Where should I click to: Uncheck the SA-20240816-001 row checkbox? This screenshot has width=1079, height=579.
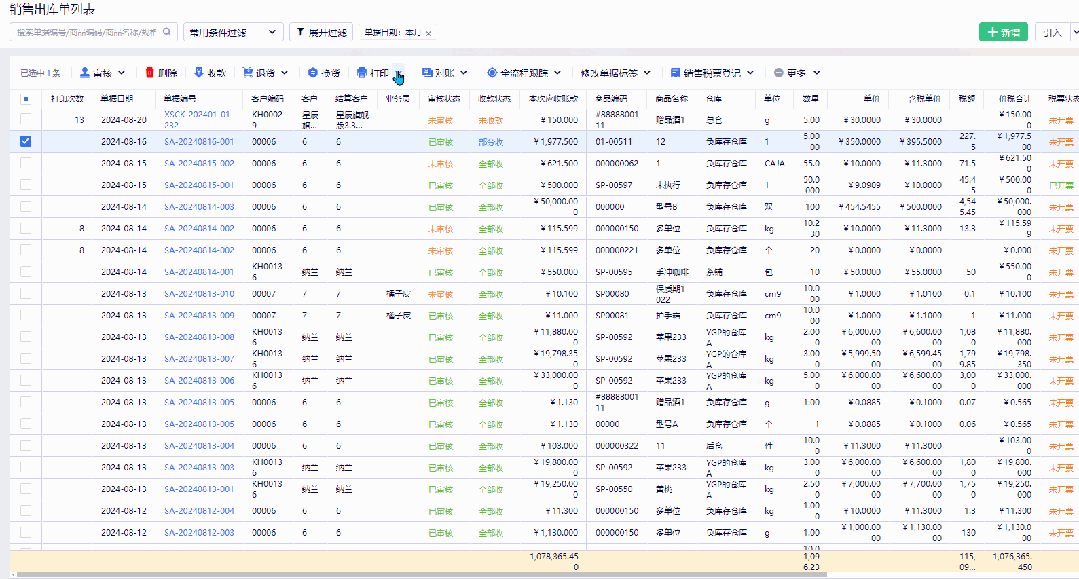point(25,141)
